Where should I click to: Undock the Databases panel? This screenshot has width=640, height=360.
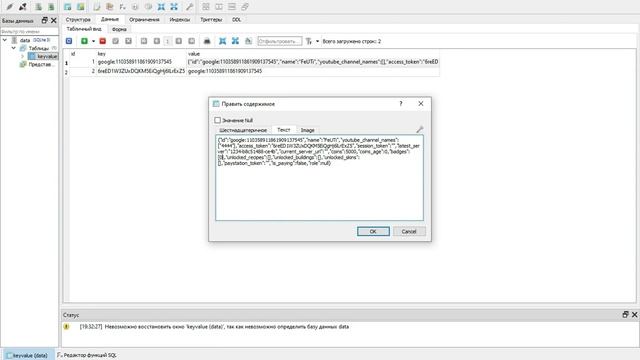pyautogui.click(x=44, y=20)
